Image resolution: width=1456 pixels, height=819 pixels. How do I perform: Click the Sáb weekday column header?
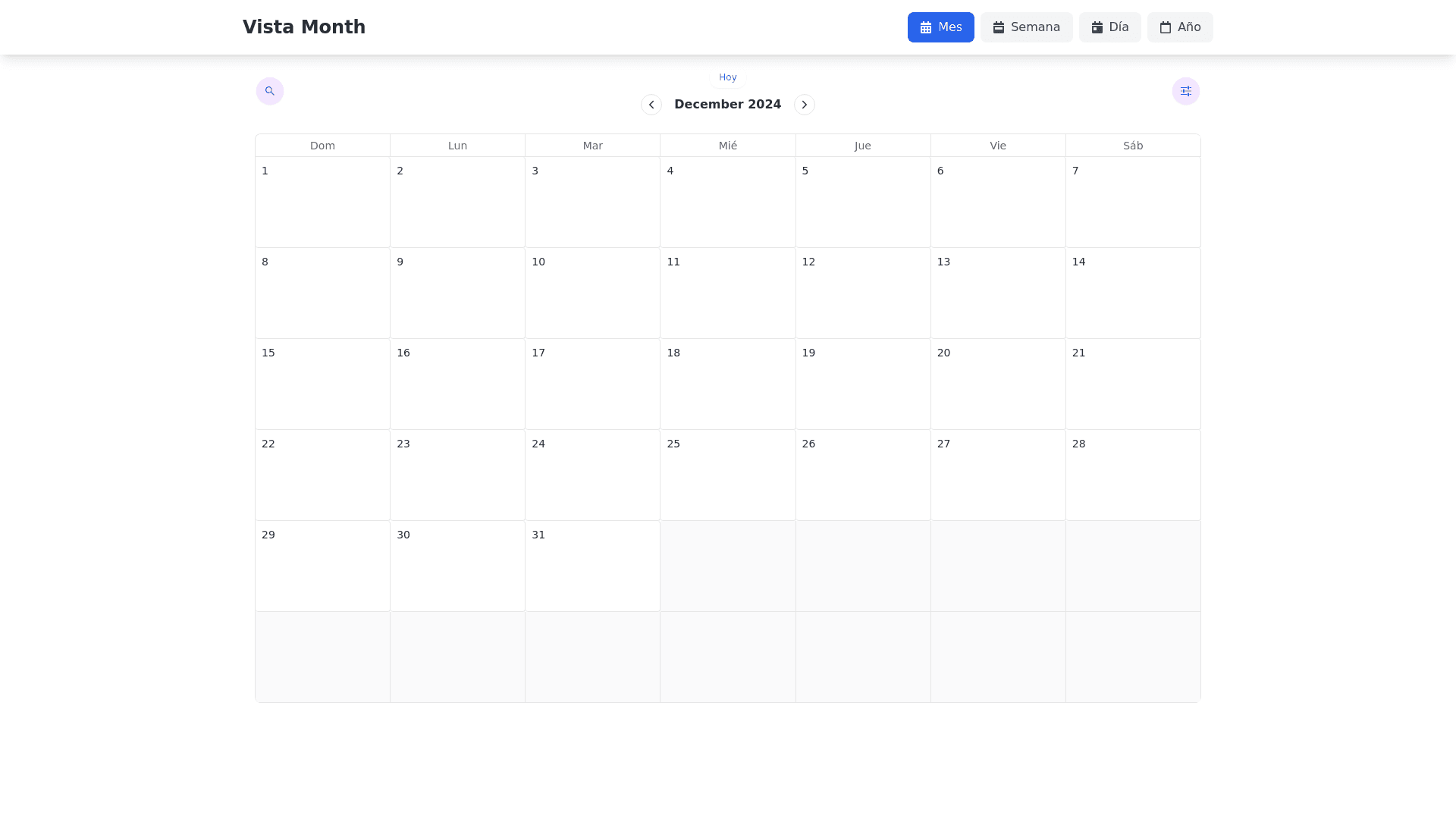click(1133, 146)
